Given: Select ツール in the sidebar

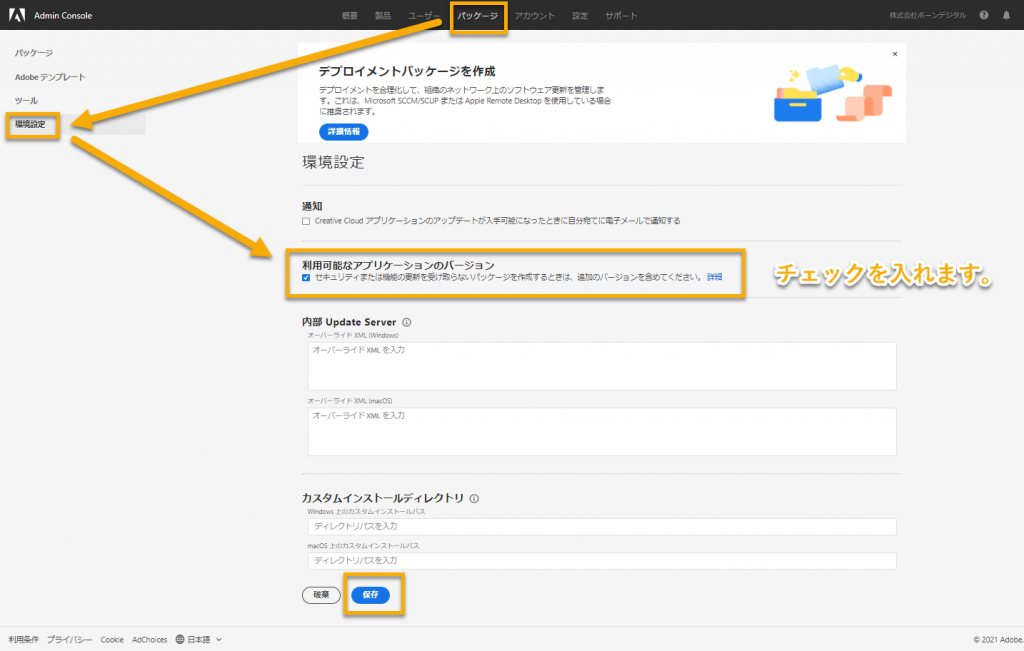Looking at the screenshot, I should coord(26,101).
